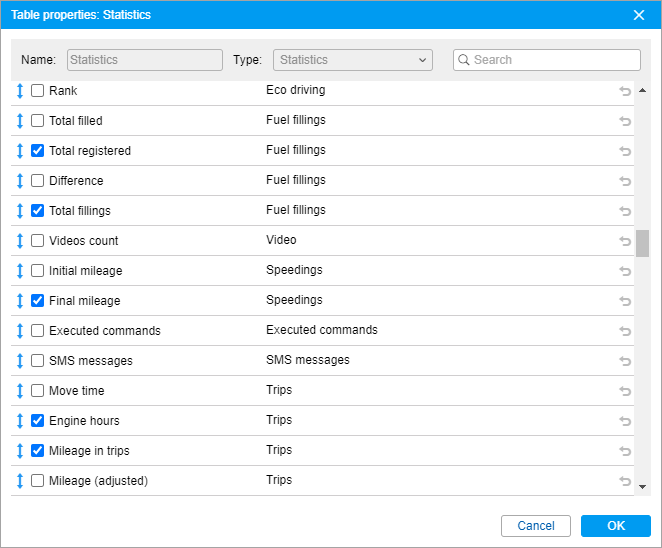Click the vertical scrollbar thumb
This screenshot has width=662, height=548.
pyautogui.click(x=642, y=243)
